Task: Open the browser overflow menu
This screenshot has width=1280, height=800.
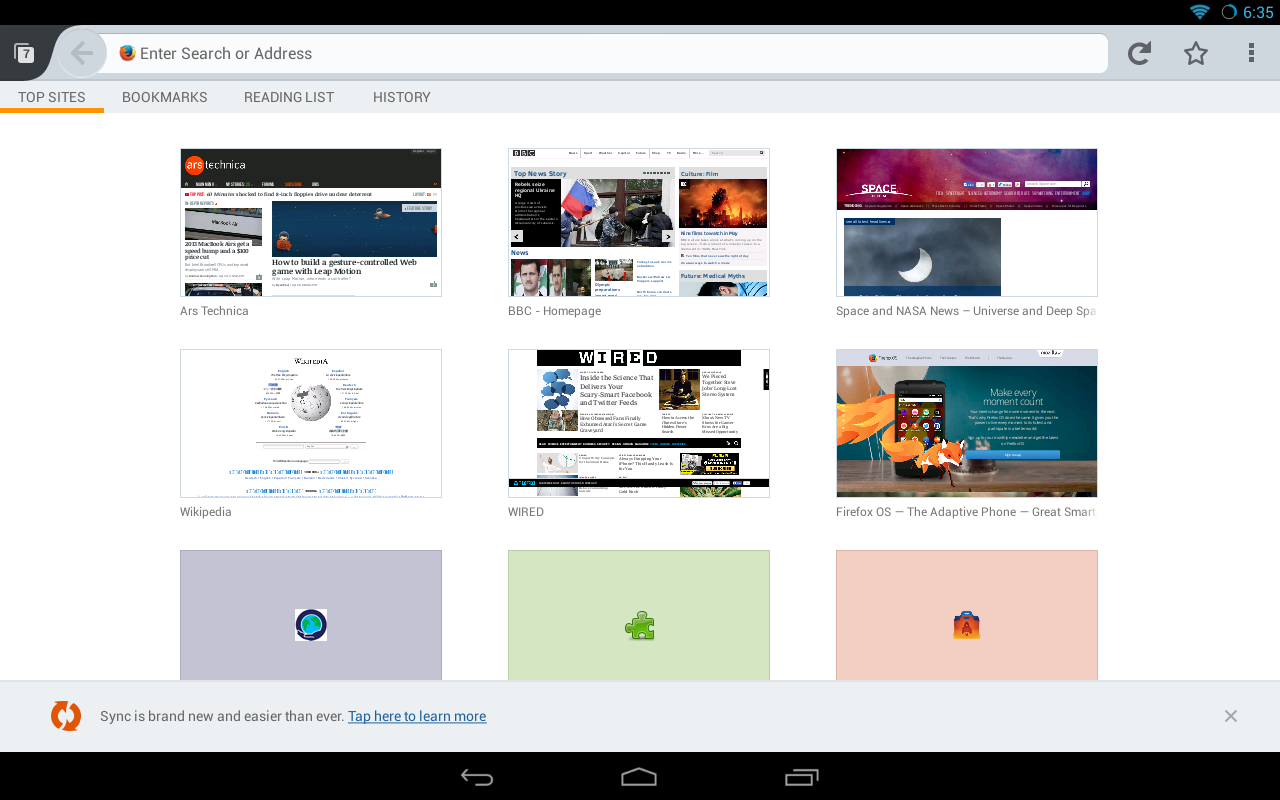Action: 1252,53
